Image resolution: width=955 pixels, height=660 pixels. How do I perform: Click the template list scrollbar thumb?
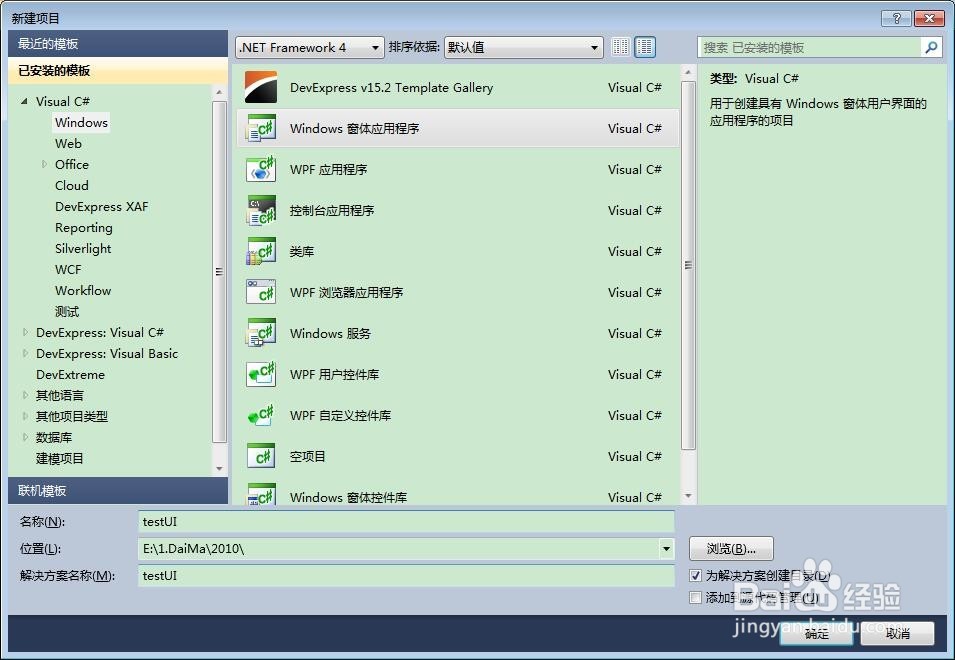688,265
